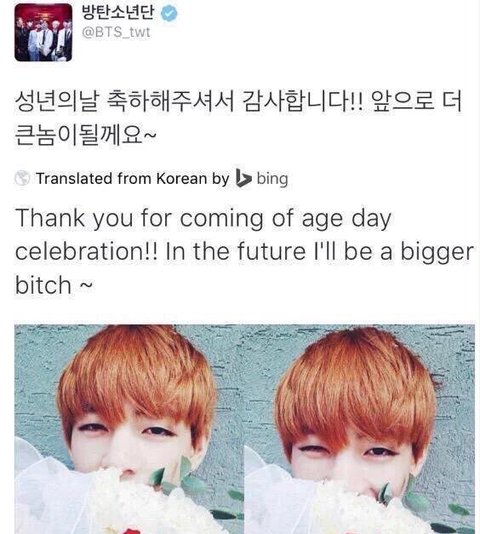Image resolution: width=480 pixels, height=534 pixels.
Task: Click the Bing logo icon
Action: point(243,178)
